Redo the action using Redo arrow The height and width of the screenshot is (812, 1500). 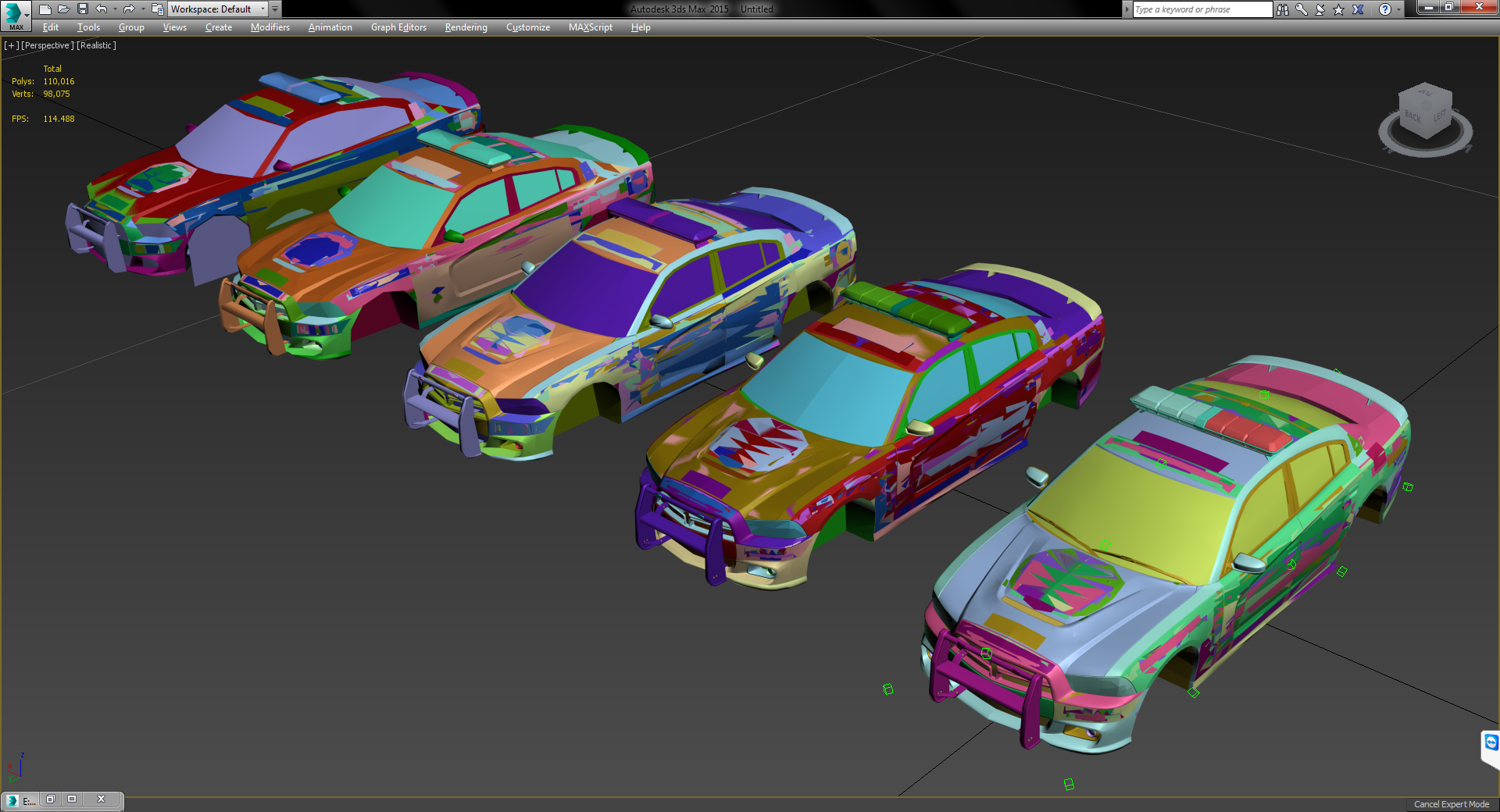[129, 9]
